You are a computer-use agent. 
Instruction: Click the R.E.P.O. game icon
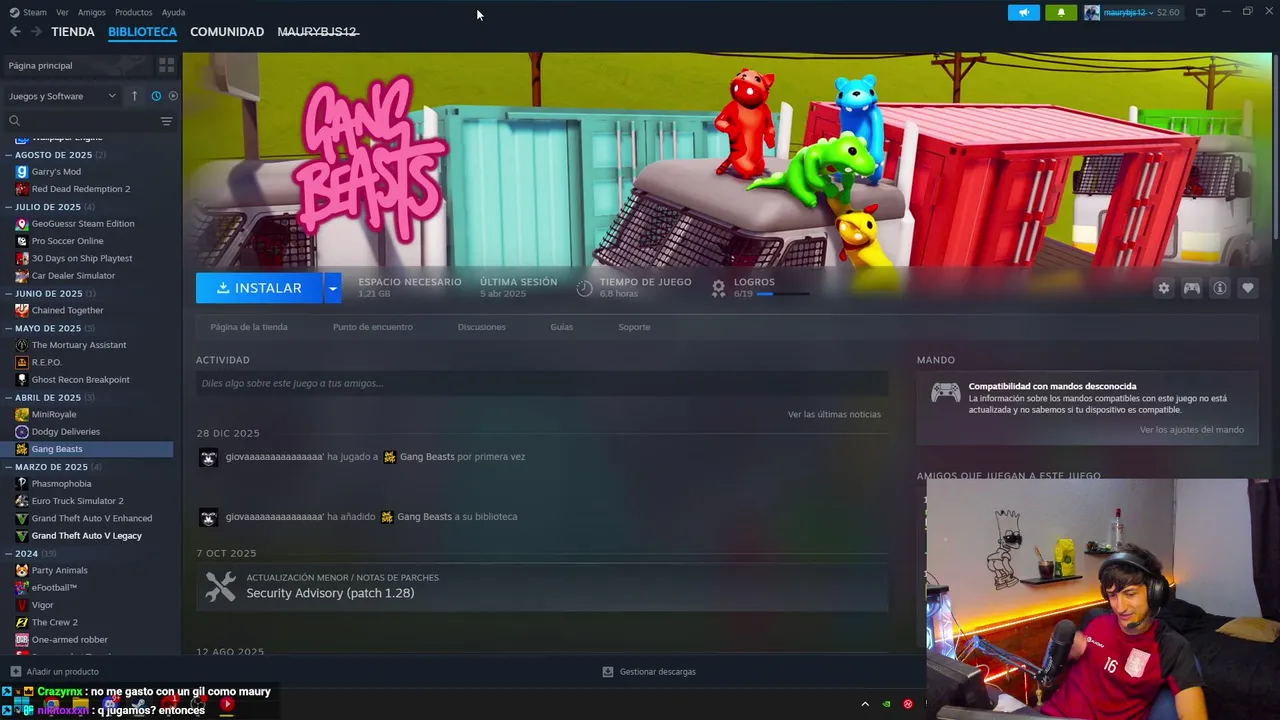22,362
